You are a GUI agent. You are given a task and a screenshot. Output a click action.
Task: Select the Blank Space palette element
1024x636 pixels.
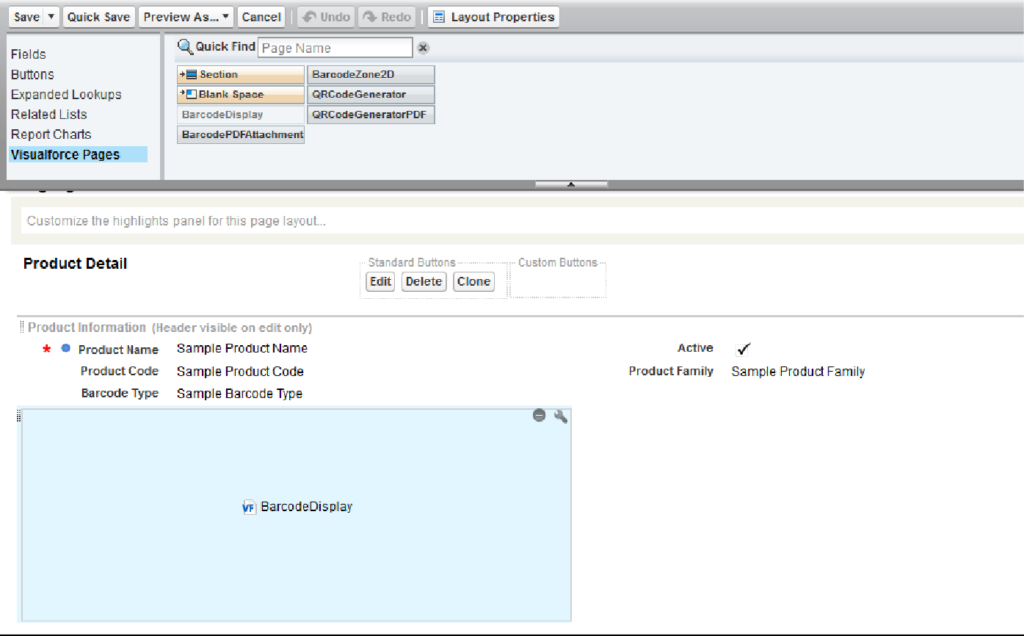(x=239, y=94)
